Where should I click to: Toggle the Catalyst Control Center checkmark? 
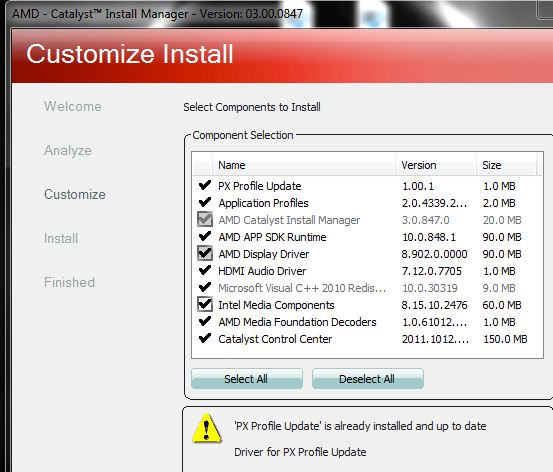coord(205,338)
